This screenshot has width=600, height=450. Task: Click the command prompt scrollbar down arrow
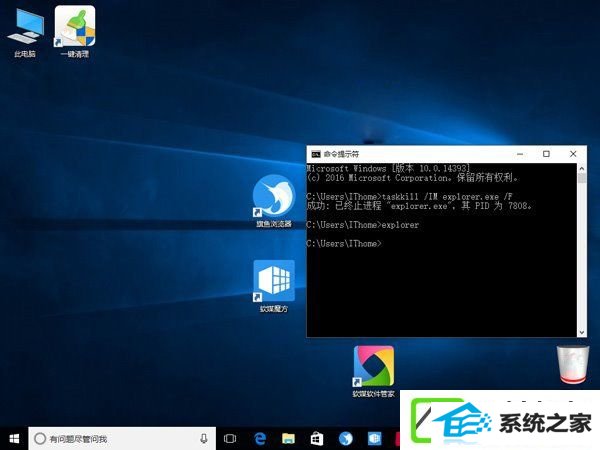click(582, 333)
